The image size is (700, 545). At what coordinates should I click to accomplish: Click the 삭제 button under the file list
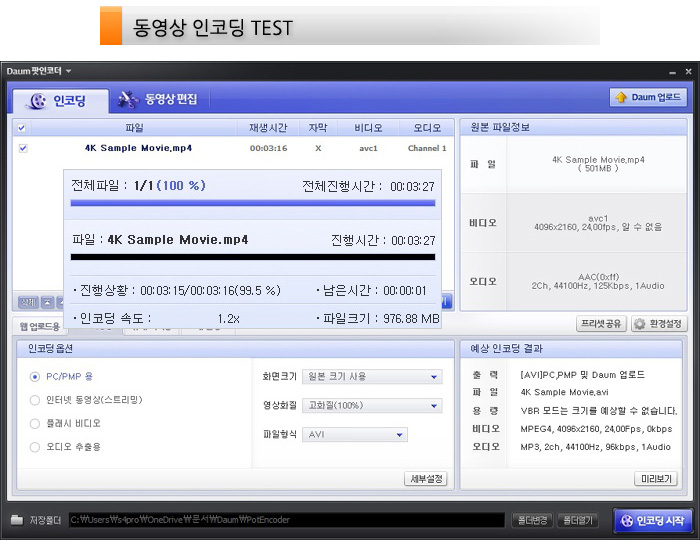(28, 302)
